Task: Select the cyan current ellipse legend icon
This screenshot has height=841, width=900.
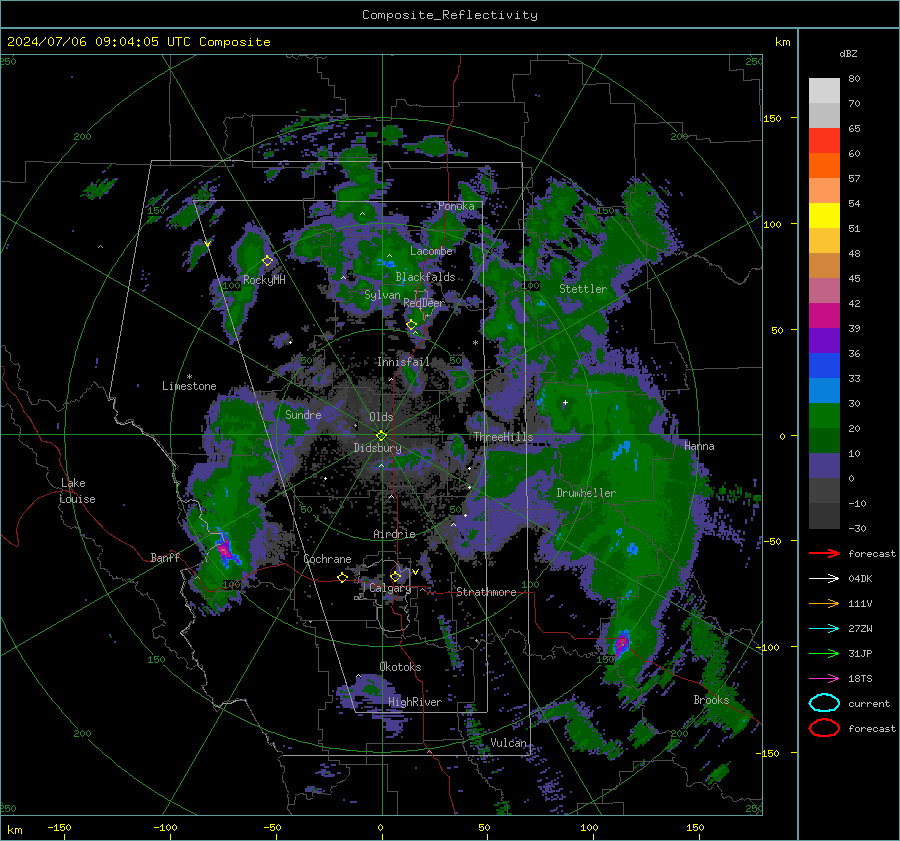Action: tap(824, 703)
